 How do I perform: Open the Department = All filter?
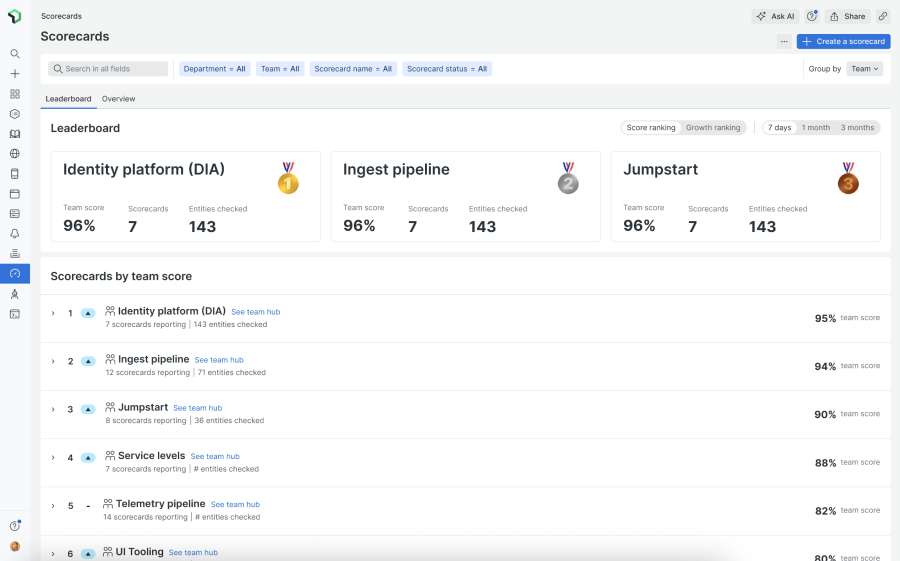click(215, 69)
